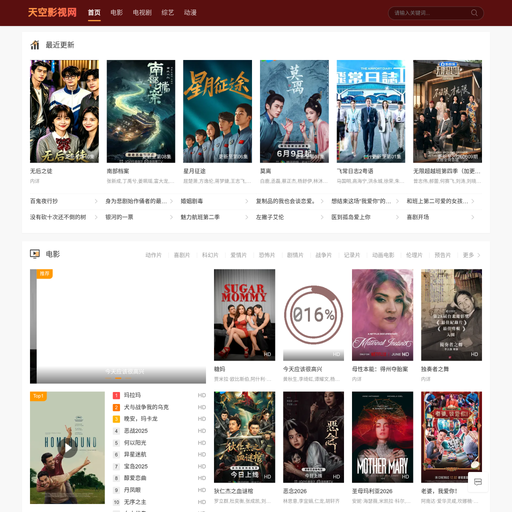This screenshot has height=512, width=512.
Task: Click the 天空影视网 site logo
Action: coord(52,13)
